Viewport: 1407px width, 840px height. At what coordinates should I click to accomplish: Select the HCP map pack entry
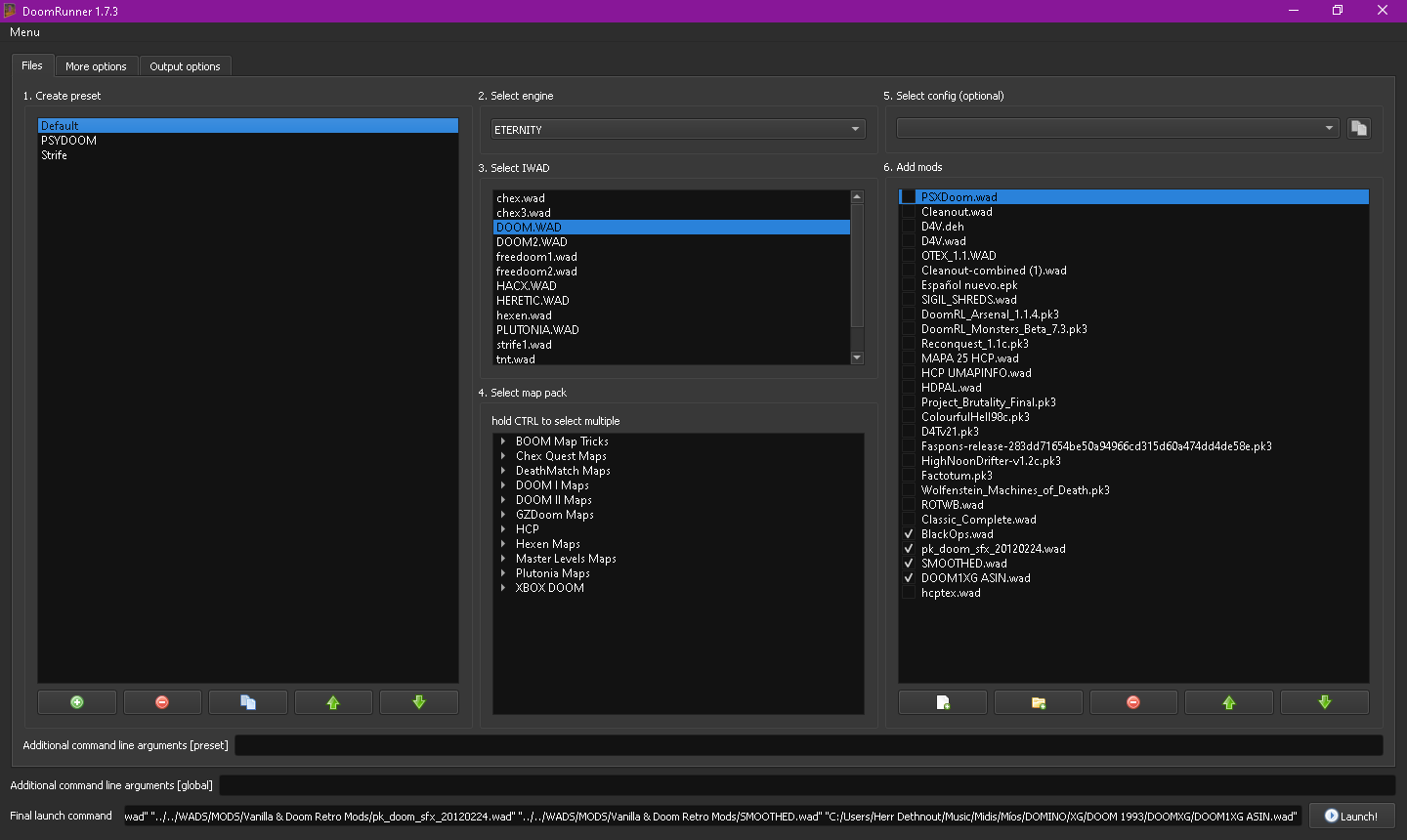coord(528,529)
